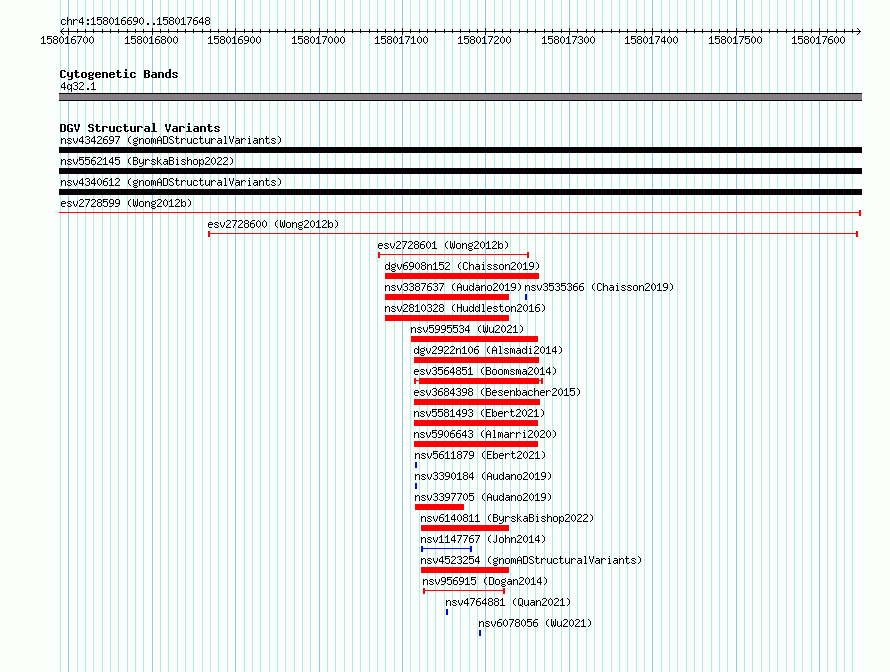This screenshot has height=672, width=890.
Task: Select the blue marker under nsv3535366
Action: (x=526, y=297)
